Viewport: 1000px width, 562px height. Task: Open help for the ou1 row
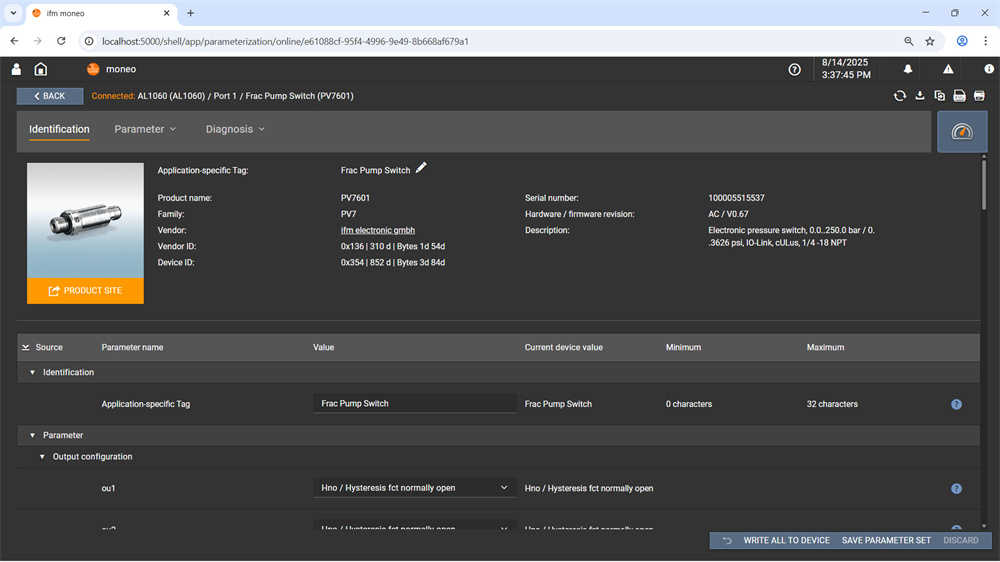tap(956, 489)
